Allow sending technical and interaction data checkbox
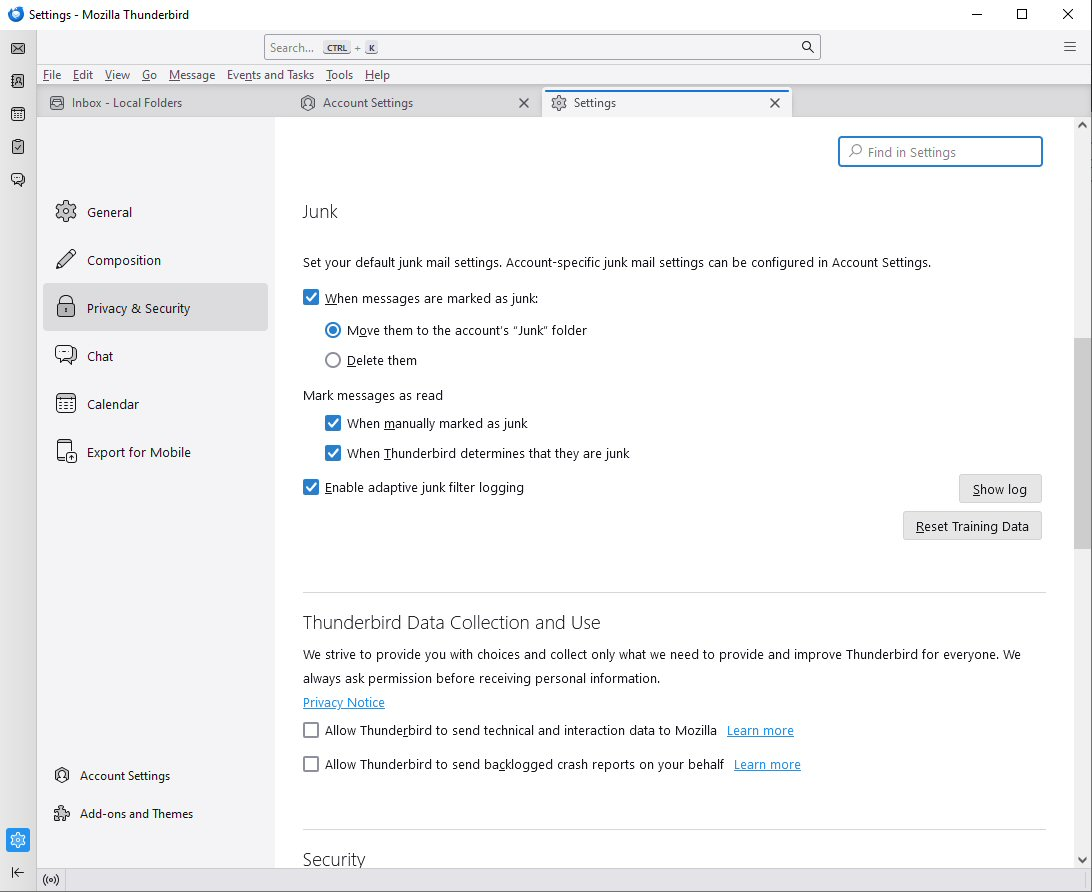This screenshot has width=1092, height=892. click(311, 730)
